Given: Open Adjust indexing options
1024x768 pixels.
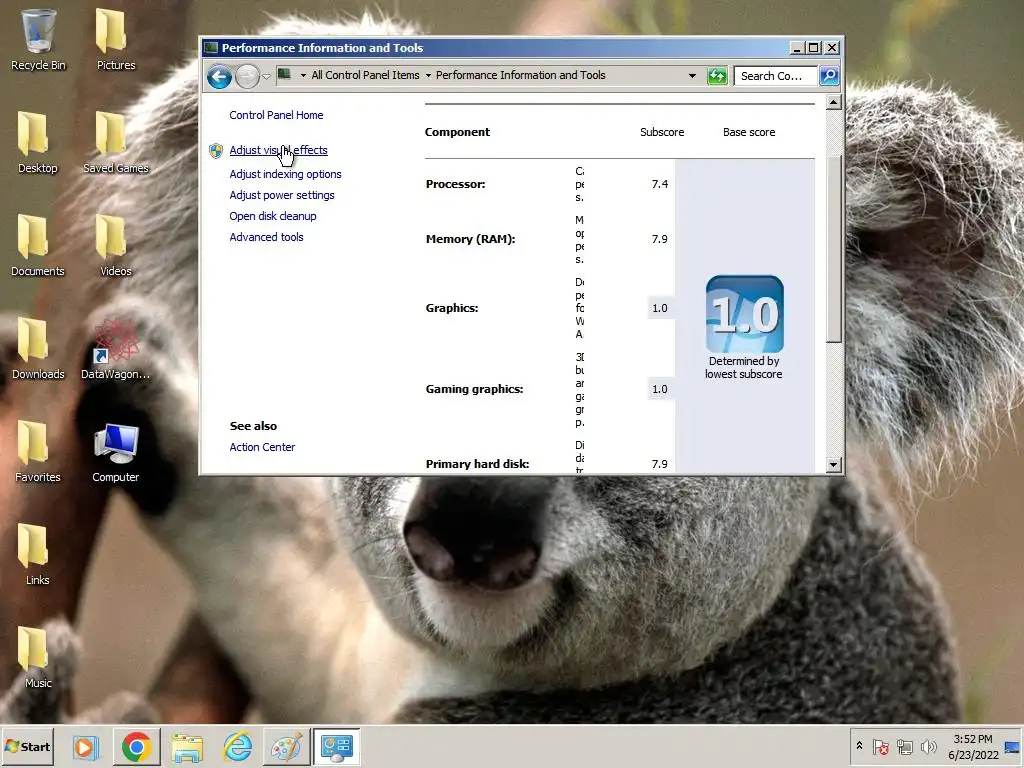Looking at the screenshot, I should (285, 174).
